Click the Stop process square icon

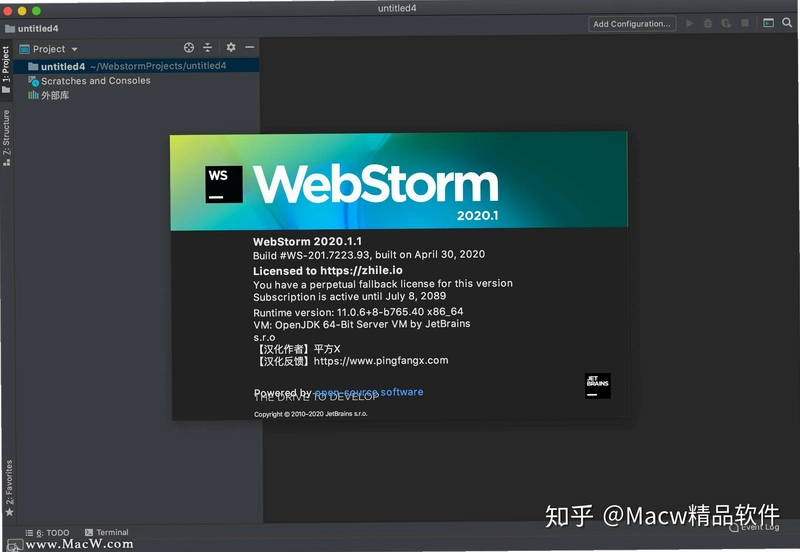(x=745, y=23)
